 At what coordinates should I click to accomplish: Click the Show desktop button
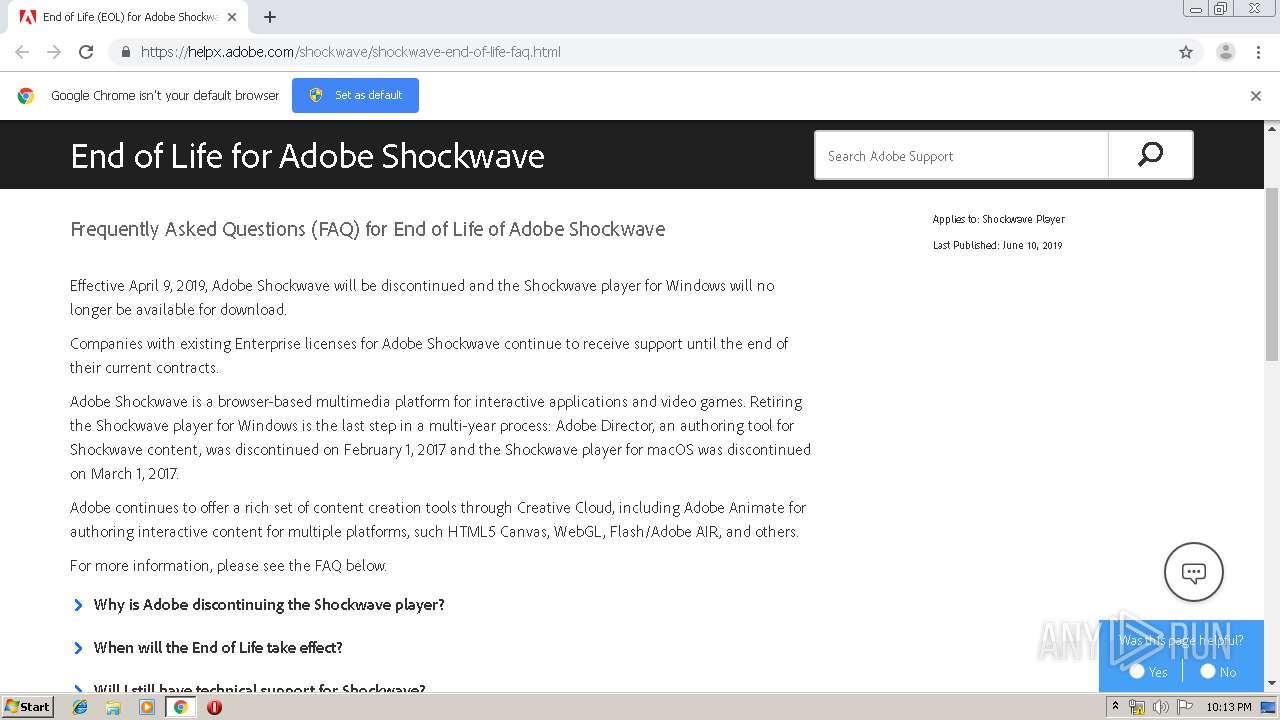pyautogui.click(x=1269, y=707)
